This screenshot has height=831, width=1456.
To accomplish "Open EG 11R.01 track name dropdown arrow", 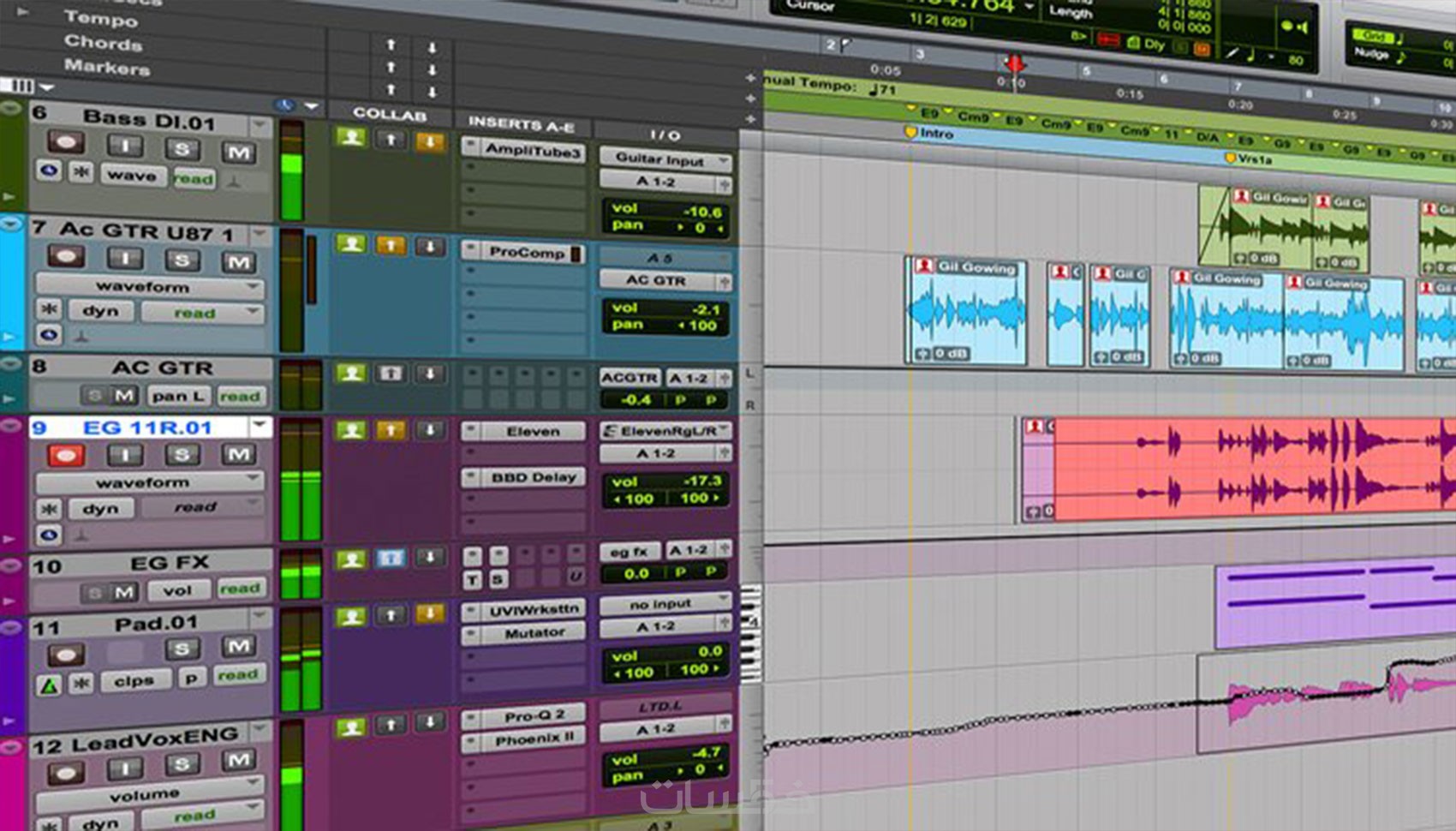I will [x=260, y=426].
